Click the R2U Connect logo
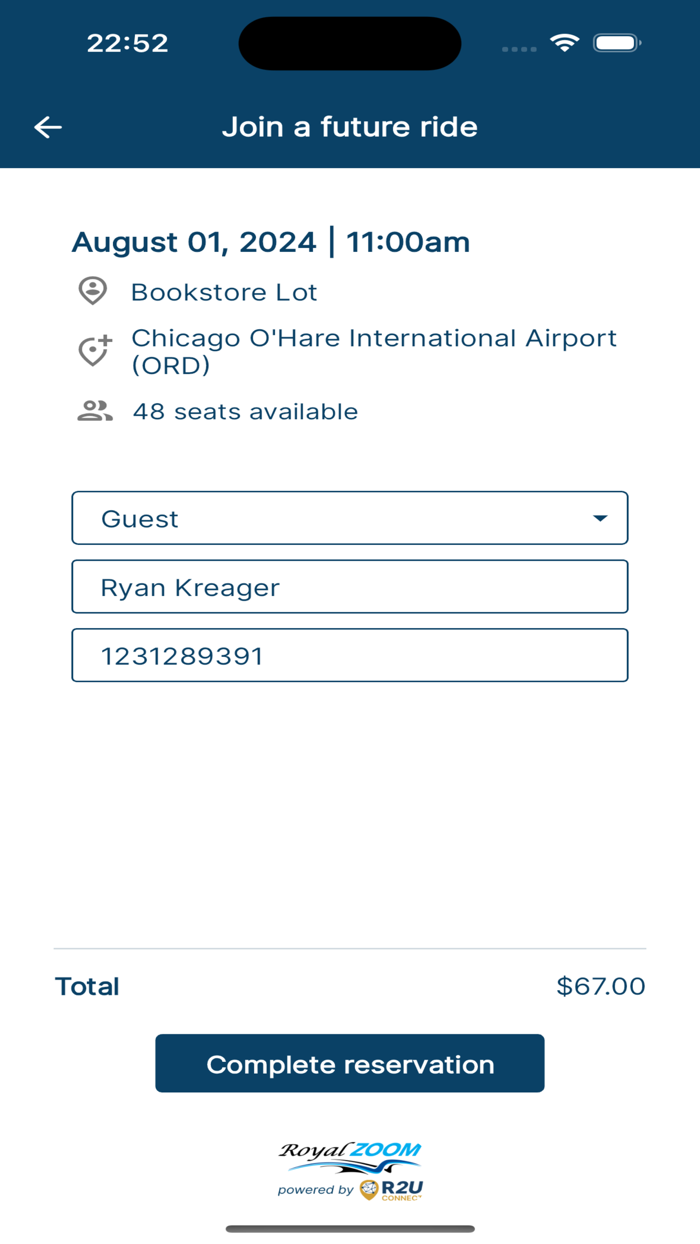700x1244 pixels. (391, 1189)
